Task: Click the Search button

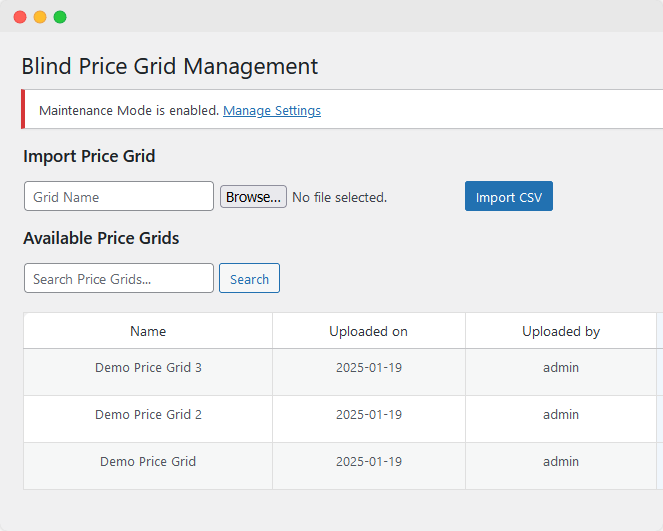Action: coord(249,279)
